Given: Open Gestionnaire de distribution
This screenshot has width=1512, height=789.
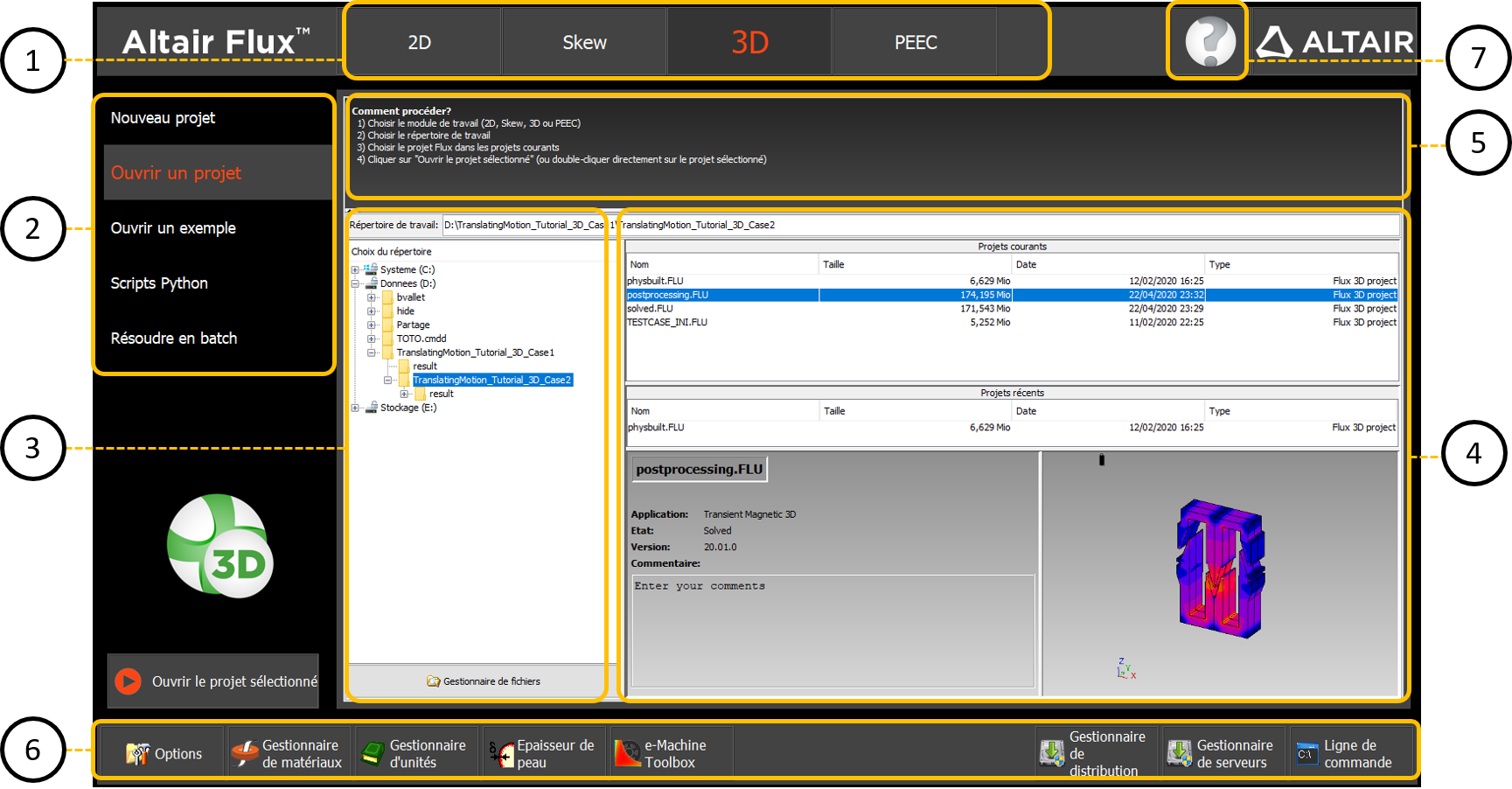Looking at the screenshot, I should (x=1096, y=753).
